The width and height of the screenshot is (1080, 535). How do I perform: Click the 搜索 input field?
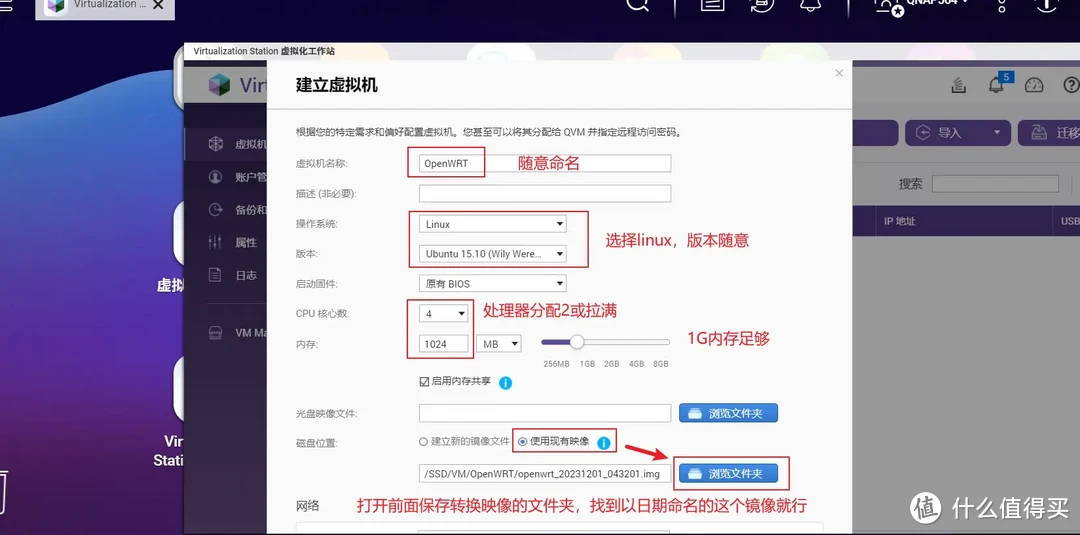click(x=995, y=184)
